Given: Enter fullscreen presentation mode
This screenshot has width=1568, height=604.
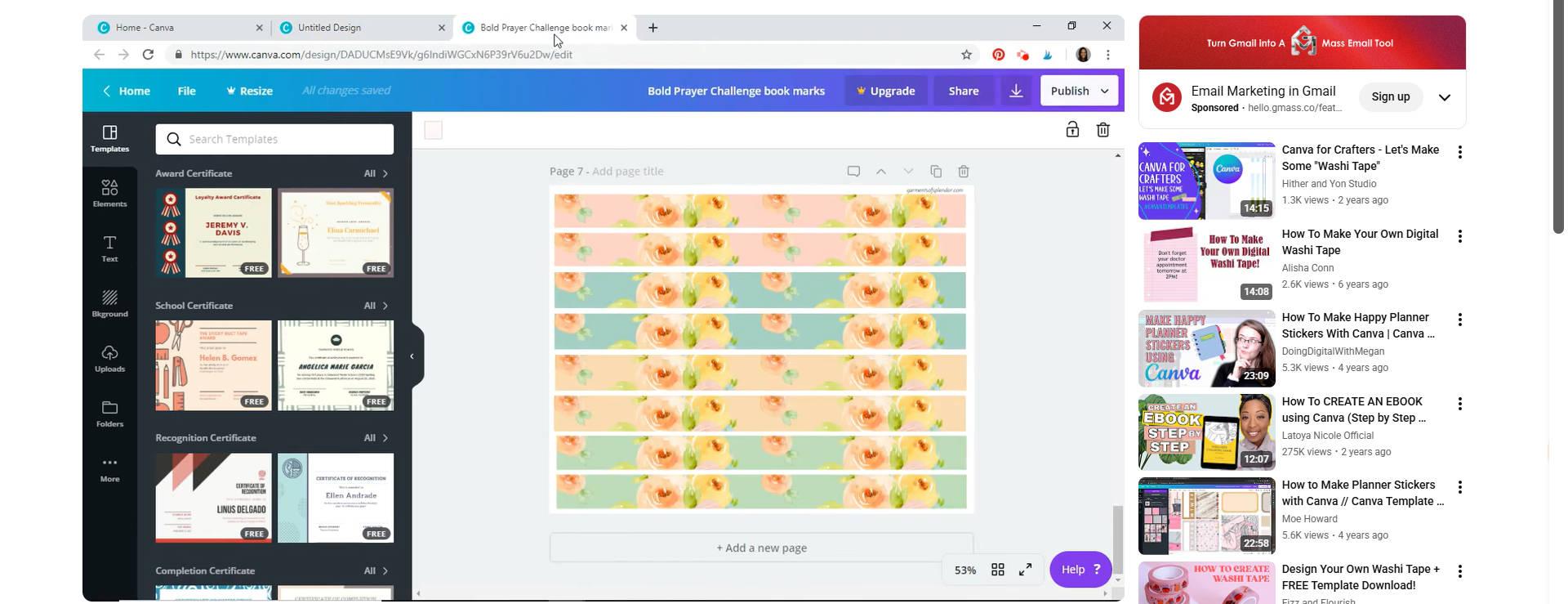Looking at the screenshot, I should tap(1025, 570).
